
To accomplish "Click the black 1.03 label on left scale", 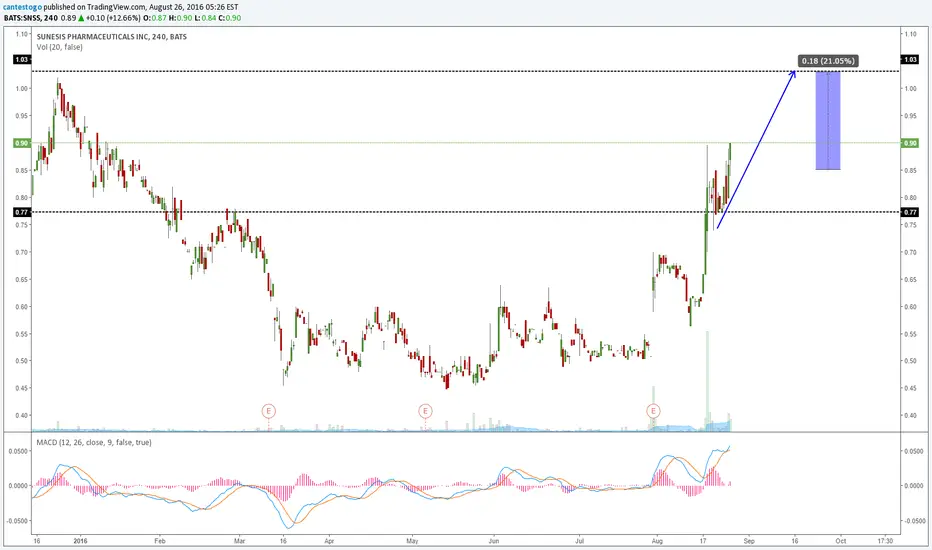I will pyautogui.click(x=22, y=59).
